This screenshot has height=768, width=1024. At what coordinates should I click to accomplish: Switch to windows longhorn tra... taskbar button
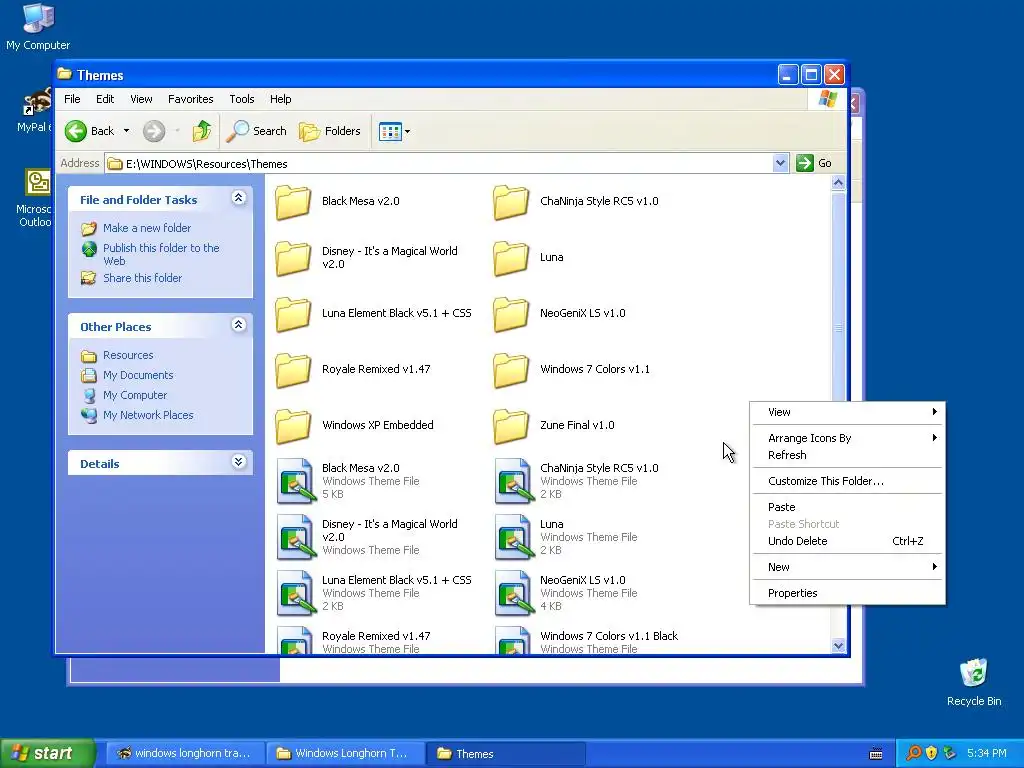pyautogui.click(x=185, y=754)
